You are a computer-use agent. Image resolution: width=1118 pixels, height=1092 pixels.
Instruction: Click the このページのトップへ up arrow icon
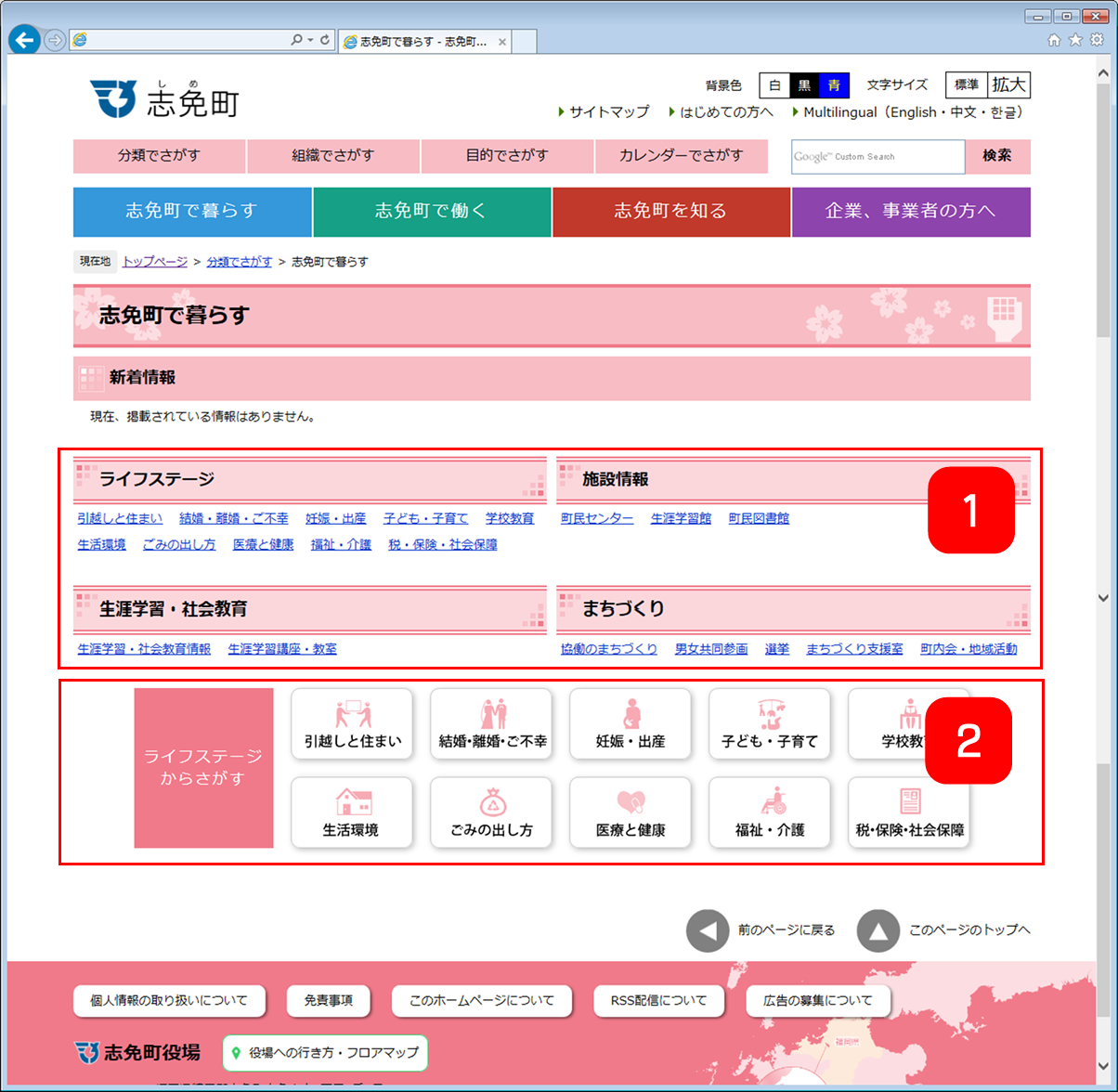pos(878,930)
